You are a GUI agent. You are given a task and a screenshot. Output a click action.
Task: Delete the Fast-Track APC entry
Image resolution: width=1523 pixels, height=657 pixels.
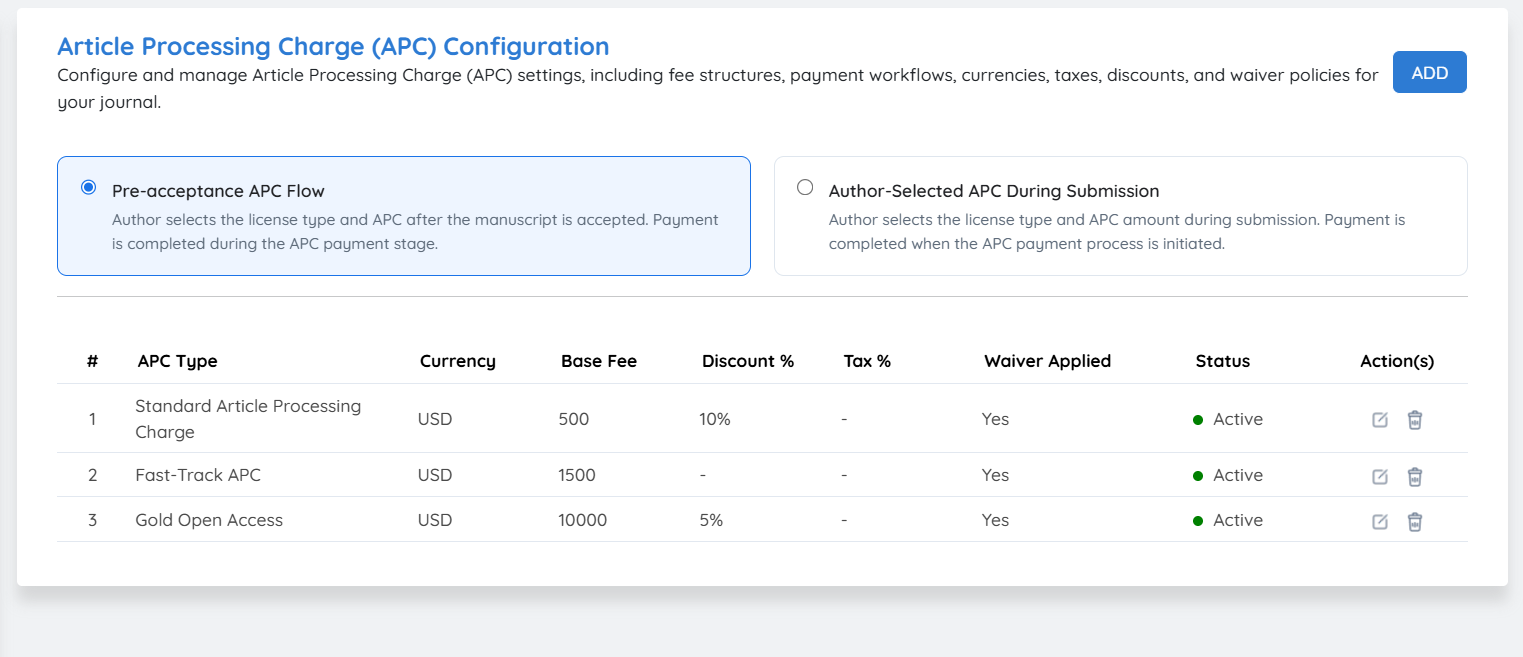[1415, 477]
